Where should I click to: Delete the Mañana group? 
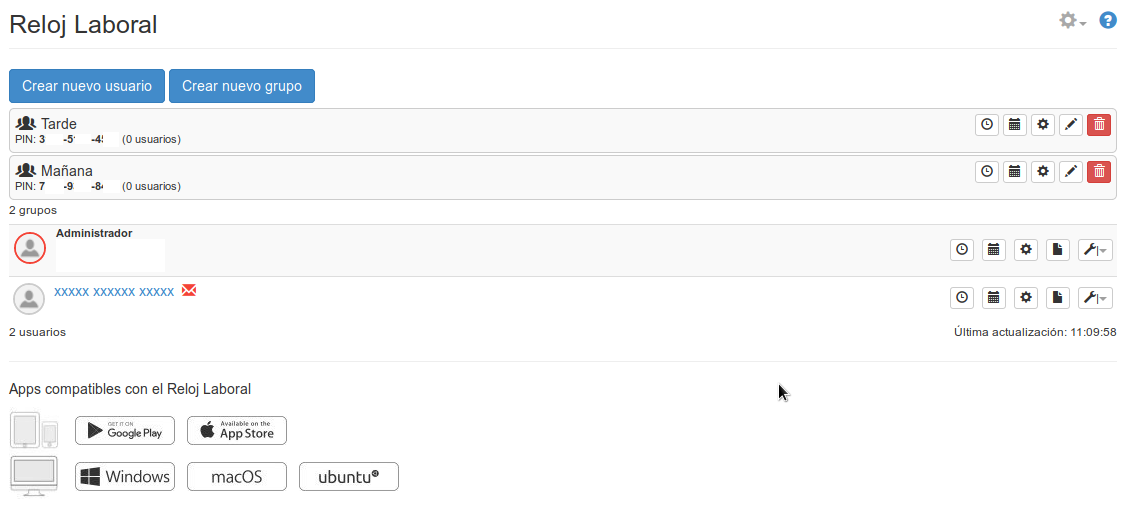point(1099,171)
